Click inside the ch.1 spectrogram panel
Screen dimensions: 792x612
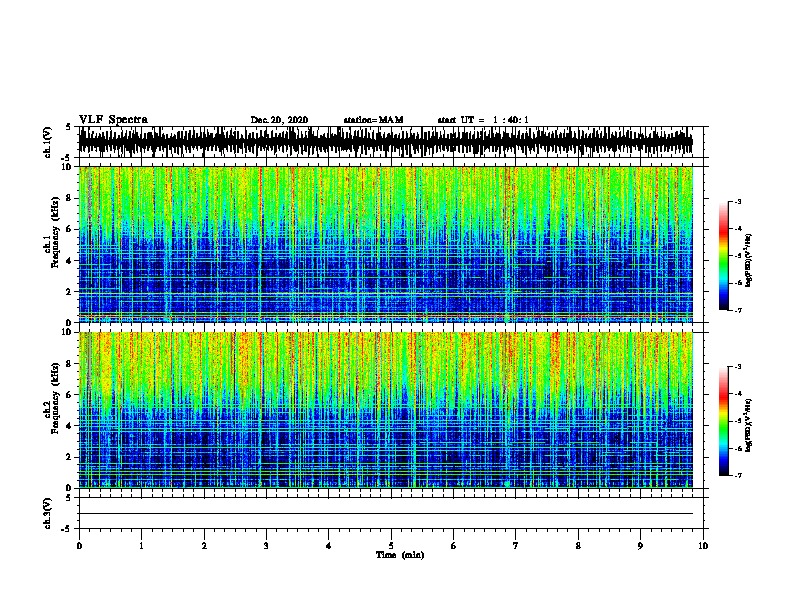(x=385, y=244)
